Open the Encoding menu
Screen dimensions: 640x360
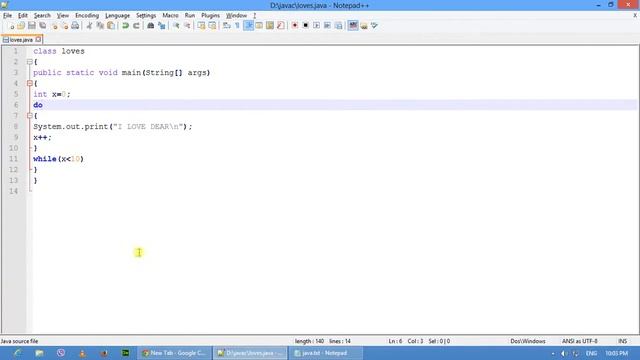coord(87,16)
